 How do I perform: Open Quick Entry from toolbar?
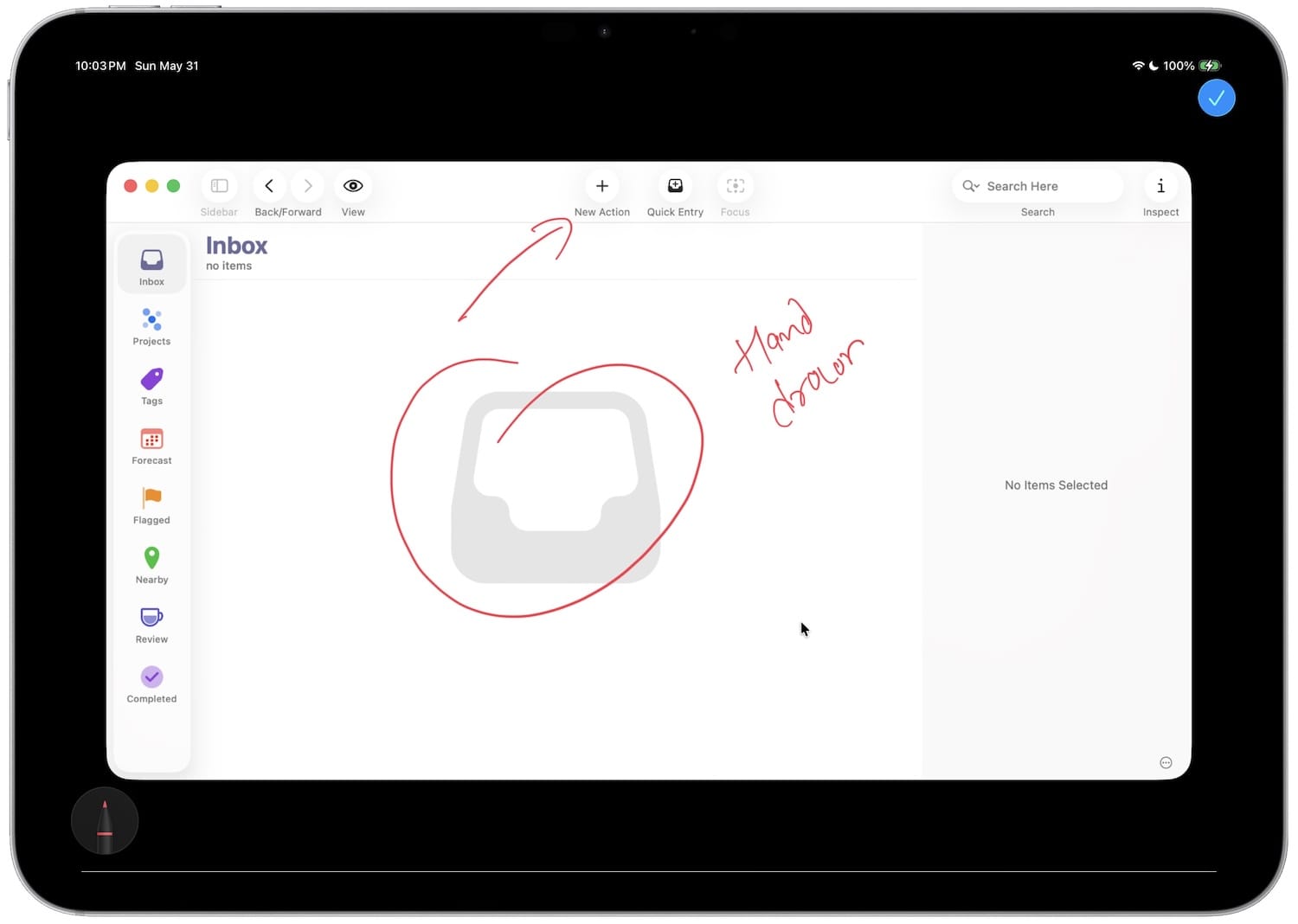coord(675,186)
